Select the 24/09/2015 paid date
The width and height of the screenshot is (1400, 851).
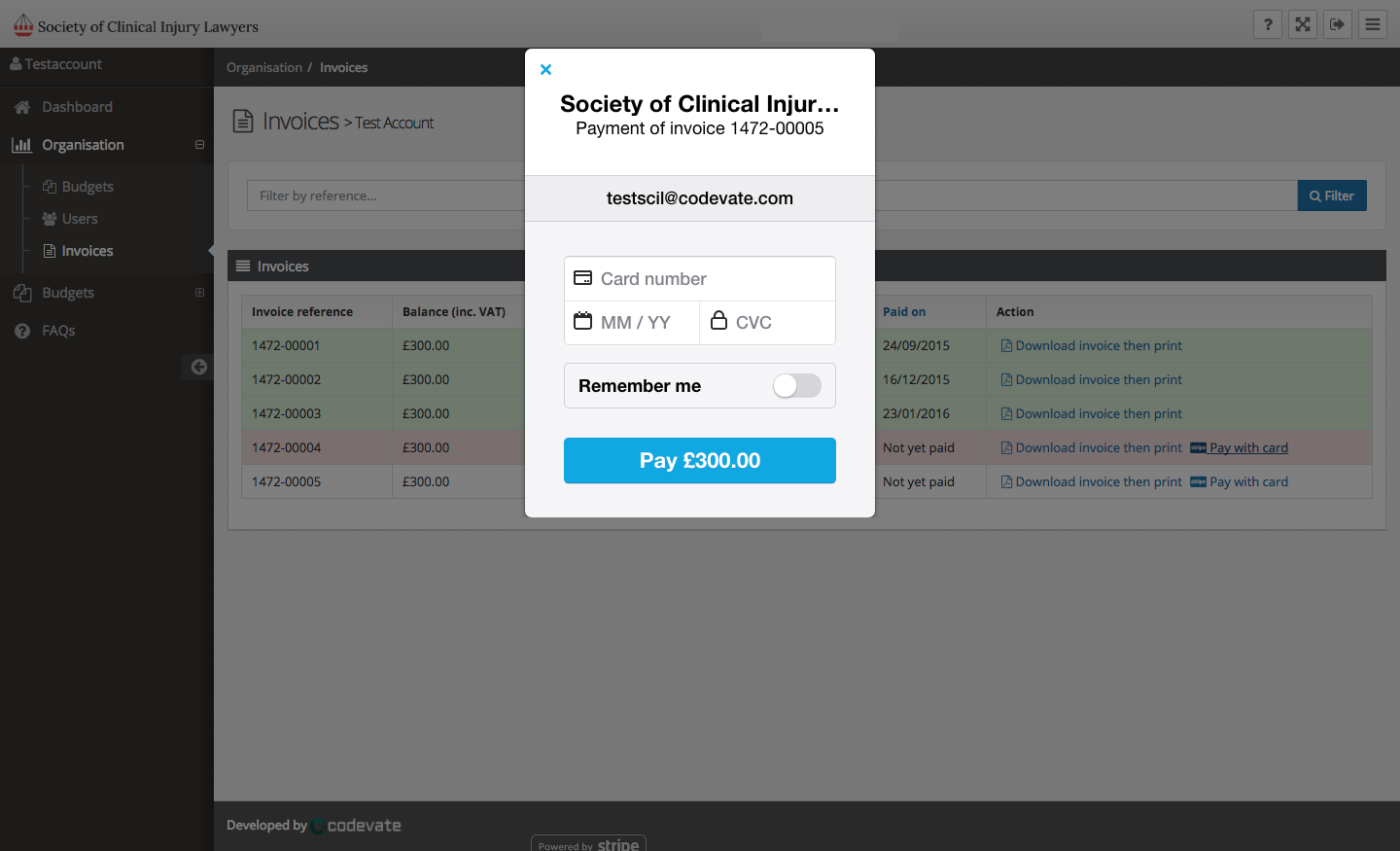(x=916, y=346)
